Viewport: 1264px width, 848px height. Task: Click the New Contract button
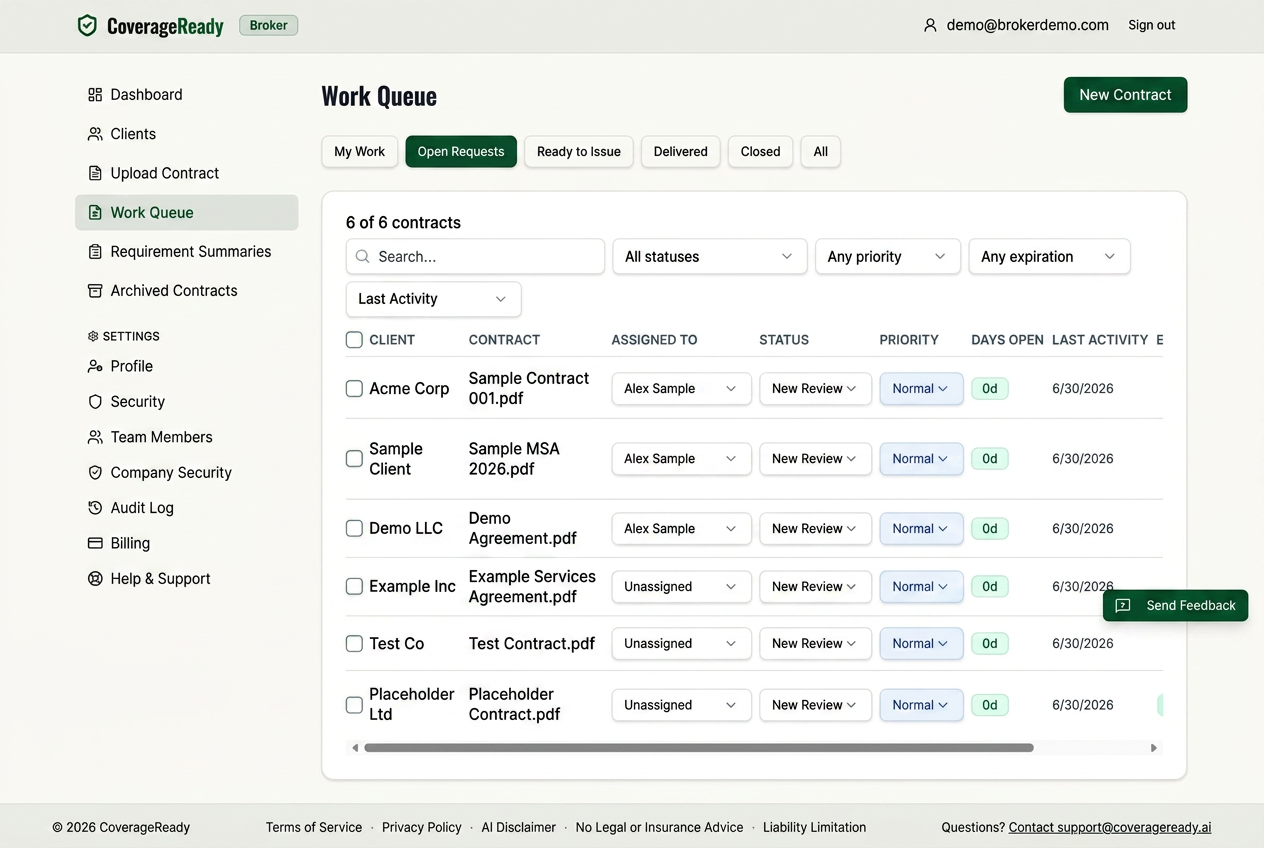click(1125, 95)
